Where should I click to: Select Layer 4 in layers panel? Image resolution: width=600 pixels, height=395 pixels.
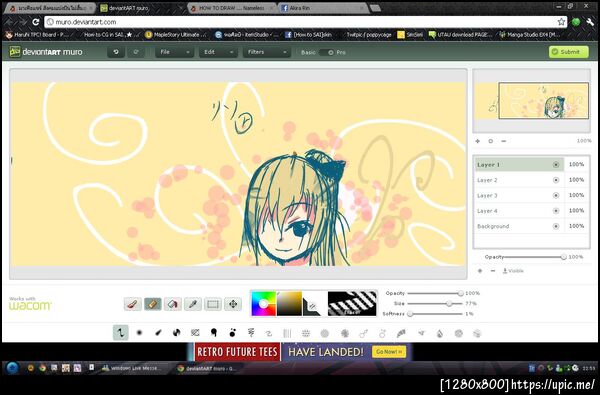tap(519, 211)
